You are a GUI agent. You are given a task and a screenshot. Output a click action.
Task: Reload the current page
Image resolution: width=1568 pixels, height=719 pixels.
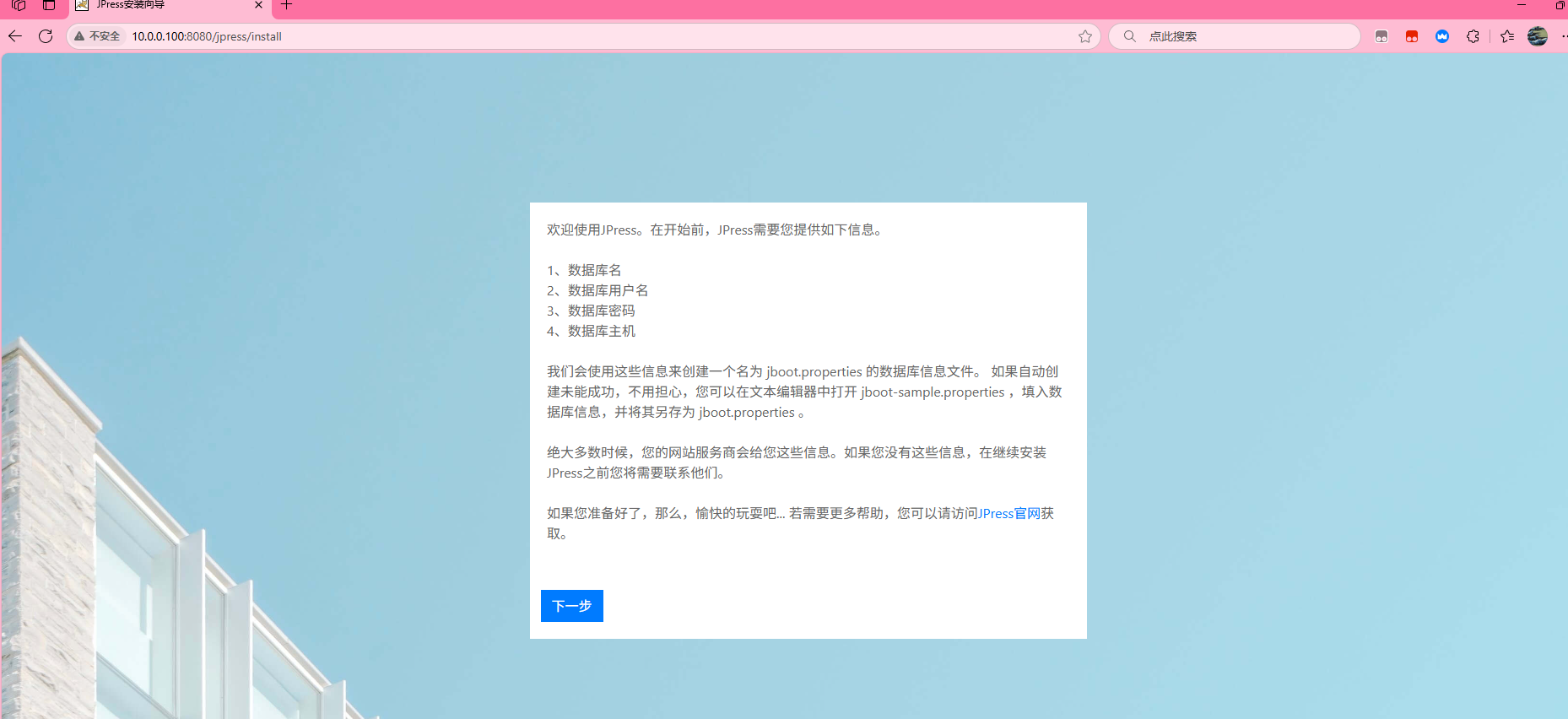[x=46, y=36]
